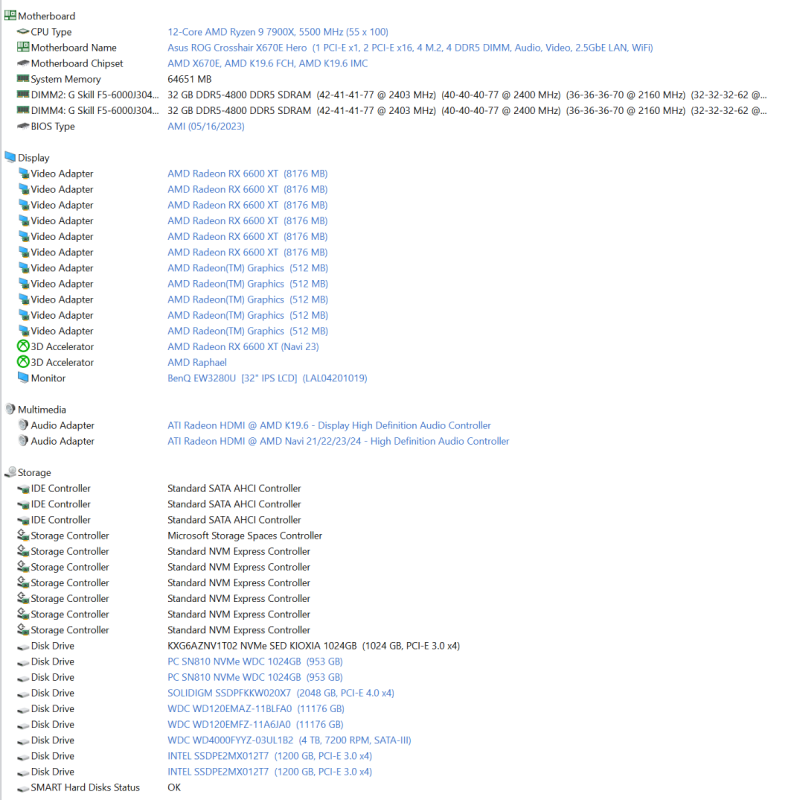Open the AMD X670E chipset link
Viewport: 794px width, 800px height.
(267, 63)
